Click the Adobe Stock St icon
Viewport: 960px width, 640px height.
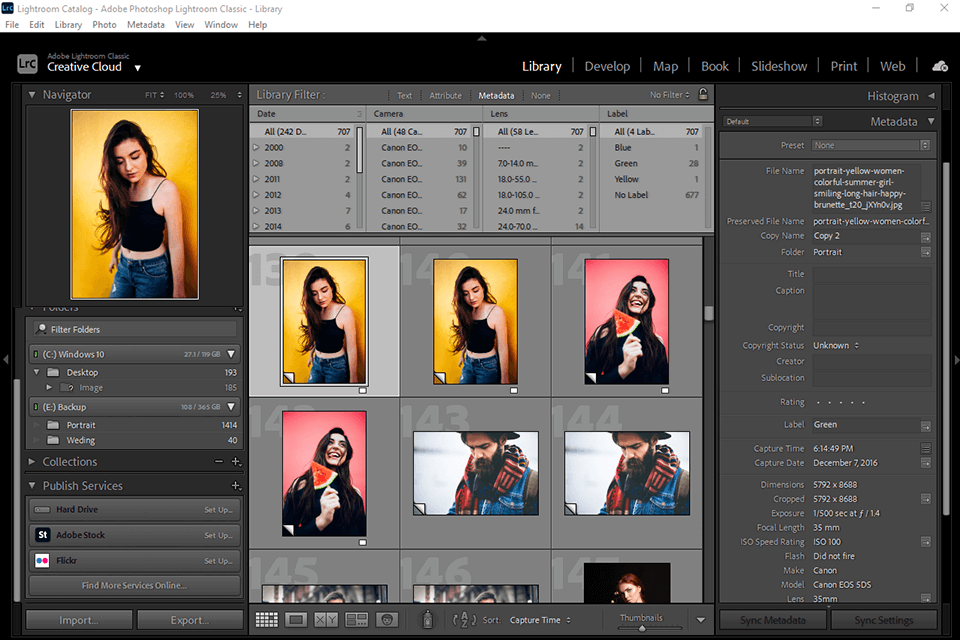tap(42, 535)
